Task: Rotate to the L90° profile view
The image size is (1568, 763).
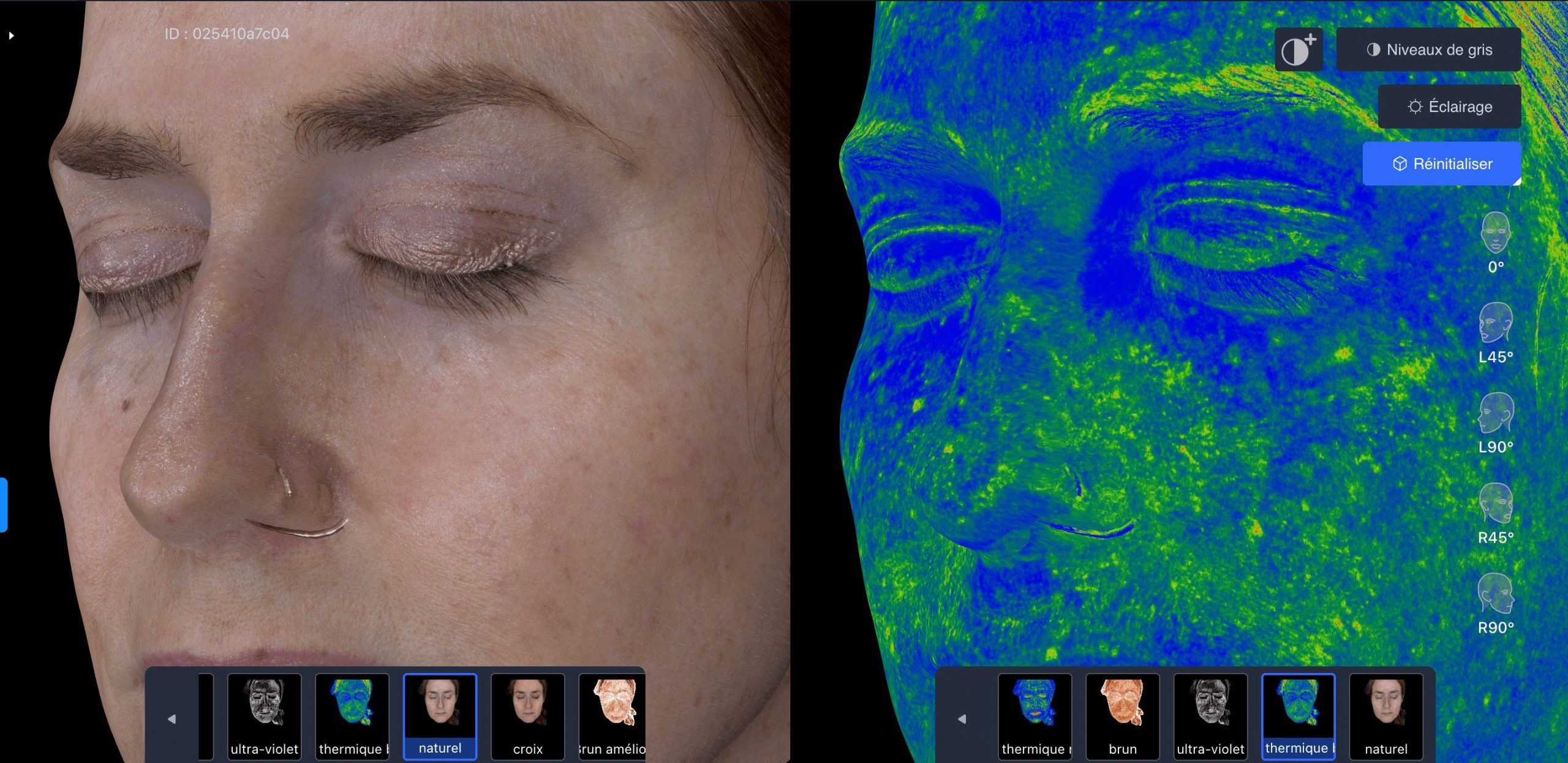Action: pyautogui.click(x=1495, y=413)
